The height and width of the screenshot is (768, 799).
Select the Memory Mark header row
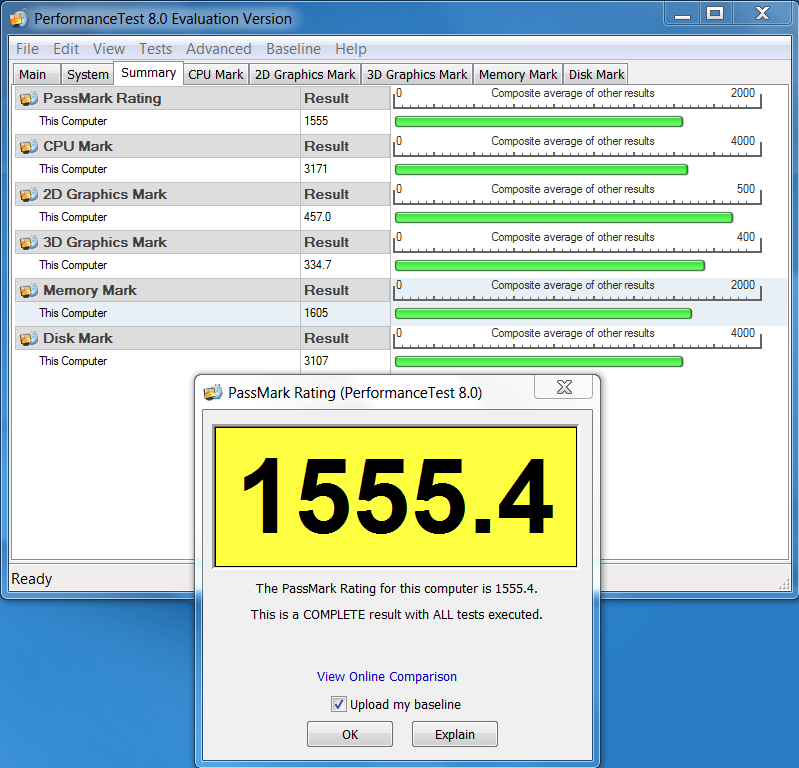(203, 290)
